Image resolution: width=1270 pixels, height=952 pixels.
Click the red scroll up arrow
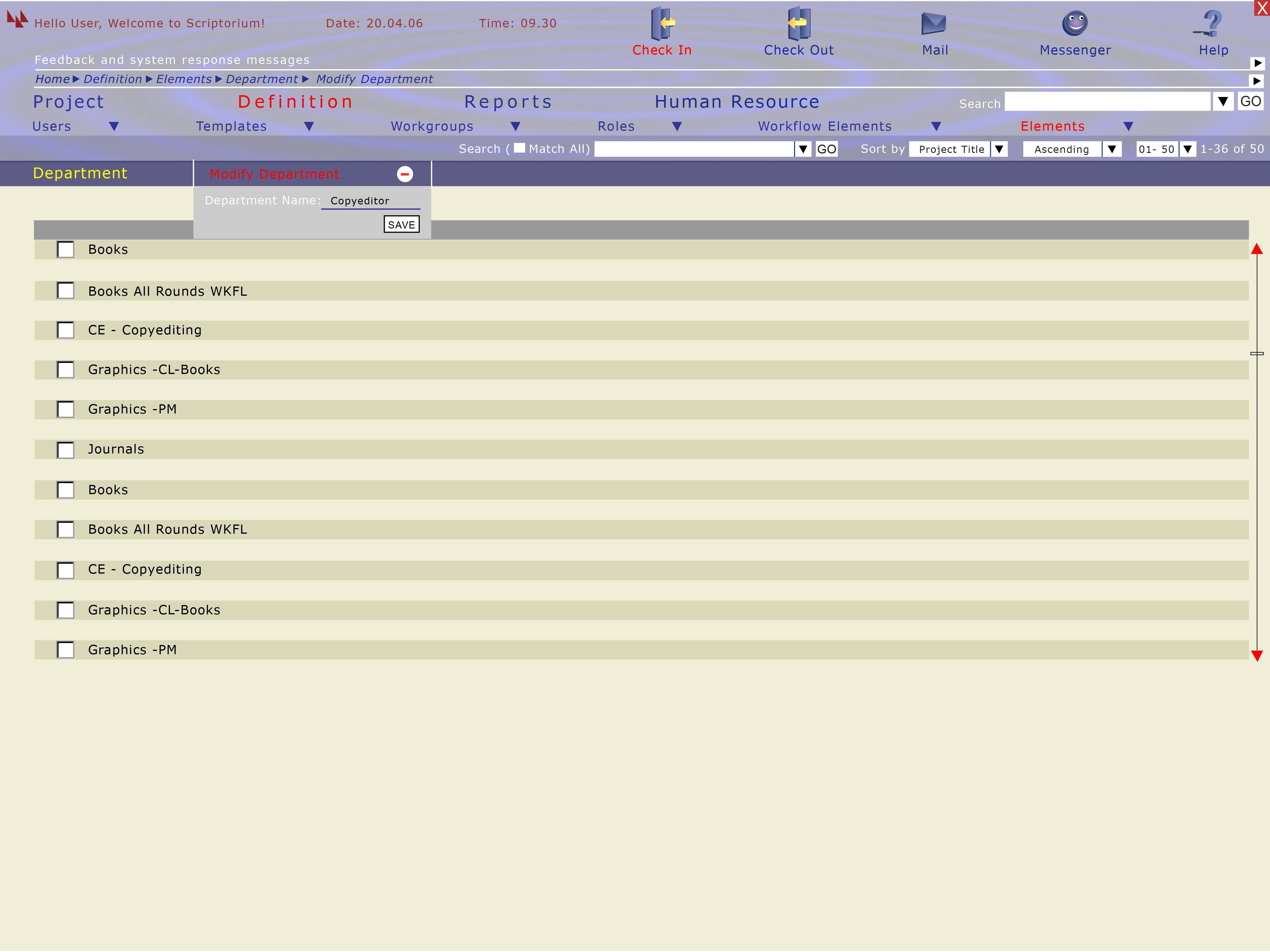coord(1257,249)
